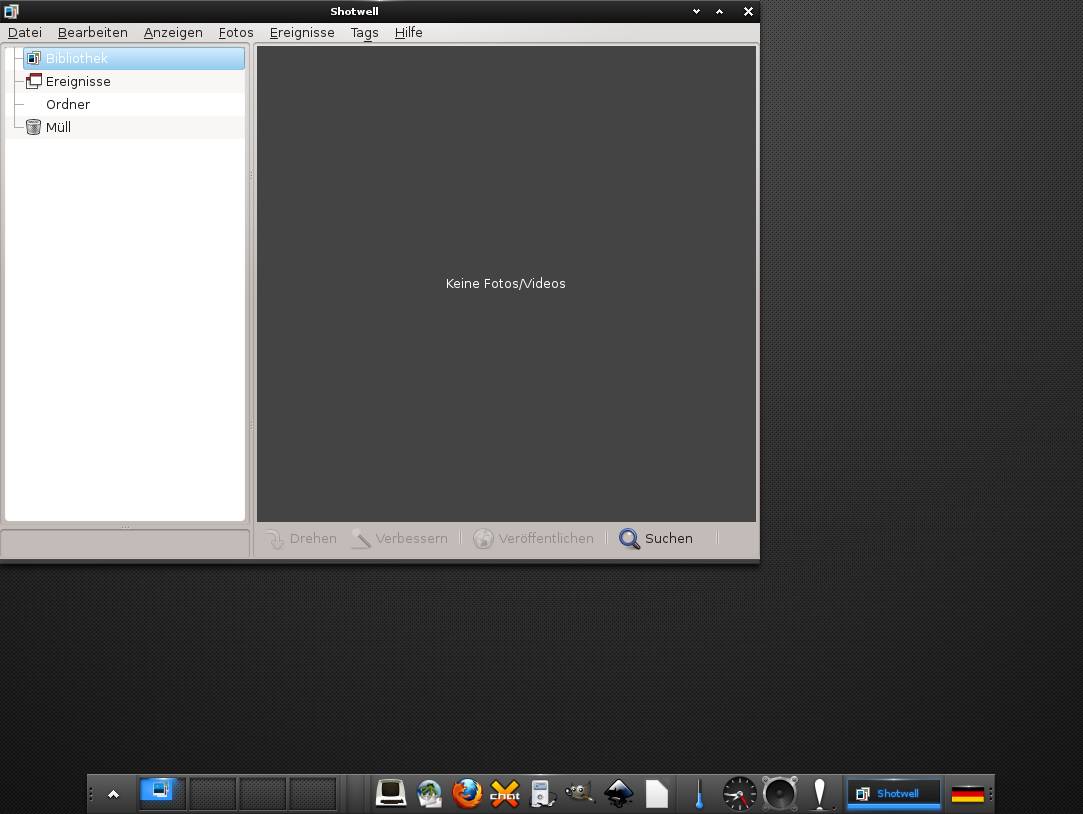Click the Verbessern enhance button
This screenshot has height=814, width=1083.
(x=400, y=539)
